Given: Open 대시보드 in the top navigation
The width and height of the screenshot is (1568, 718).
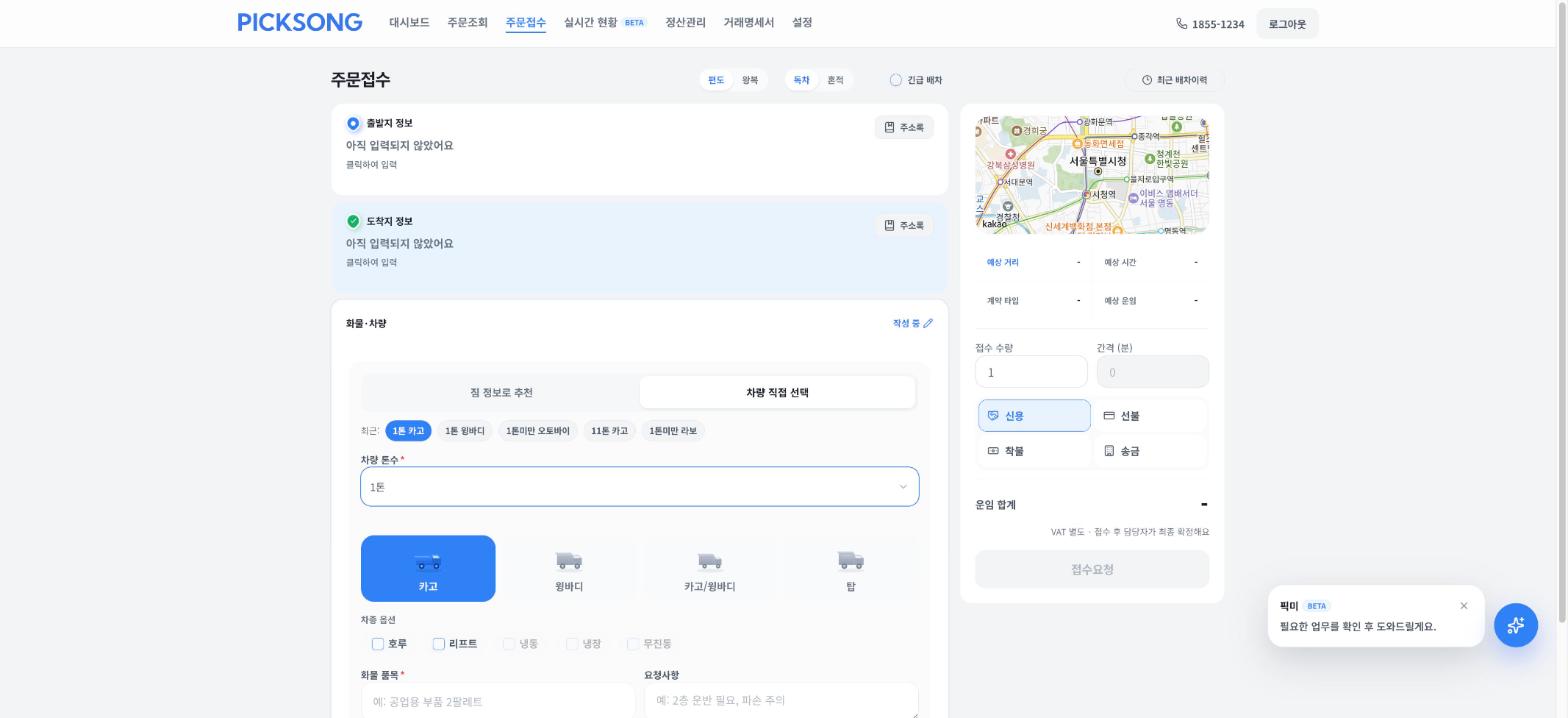Looking at the screenshot, I should tap(409, 22).
